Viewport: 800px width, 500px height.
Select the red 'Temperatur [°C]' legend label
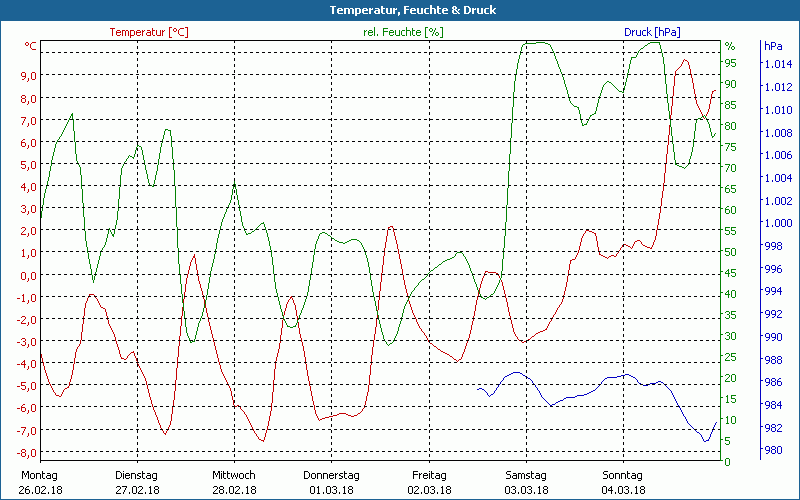(149, 32)
